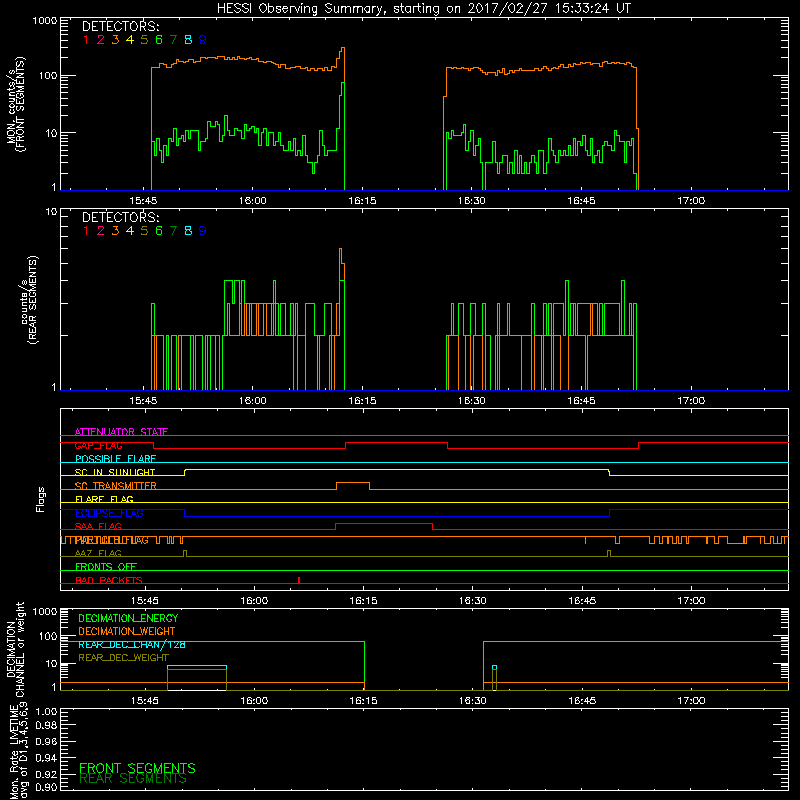800x800 pixels.
Task: Select orange detector 3 in rear segments legend
Action: [115, 231]
